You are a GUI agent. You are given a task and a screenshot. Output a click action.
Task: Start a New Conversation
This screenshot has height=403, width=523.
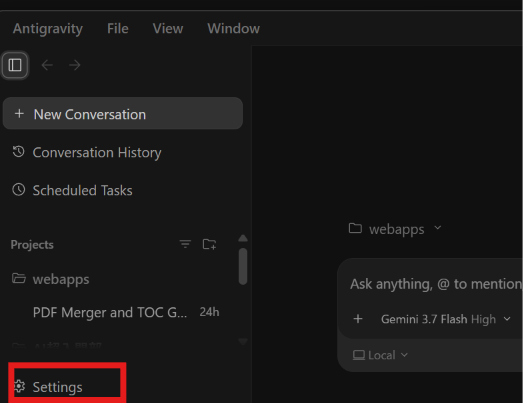point(123,114)
